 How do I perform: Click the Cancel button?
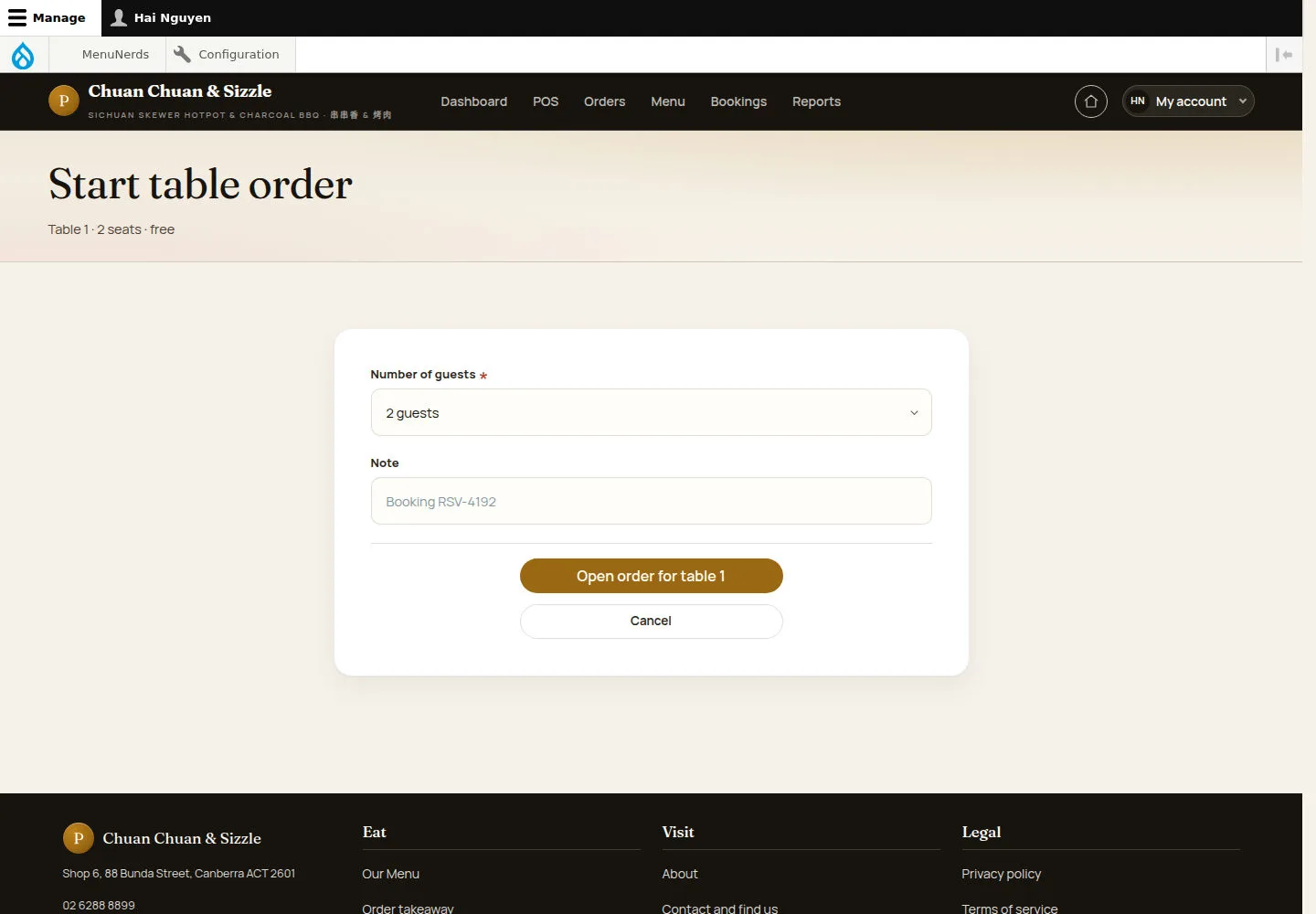[x=651, y=621]
